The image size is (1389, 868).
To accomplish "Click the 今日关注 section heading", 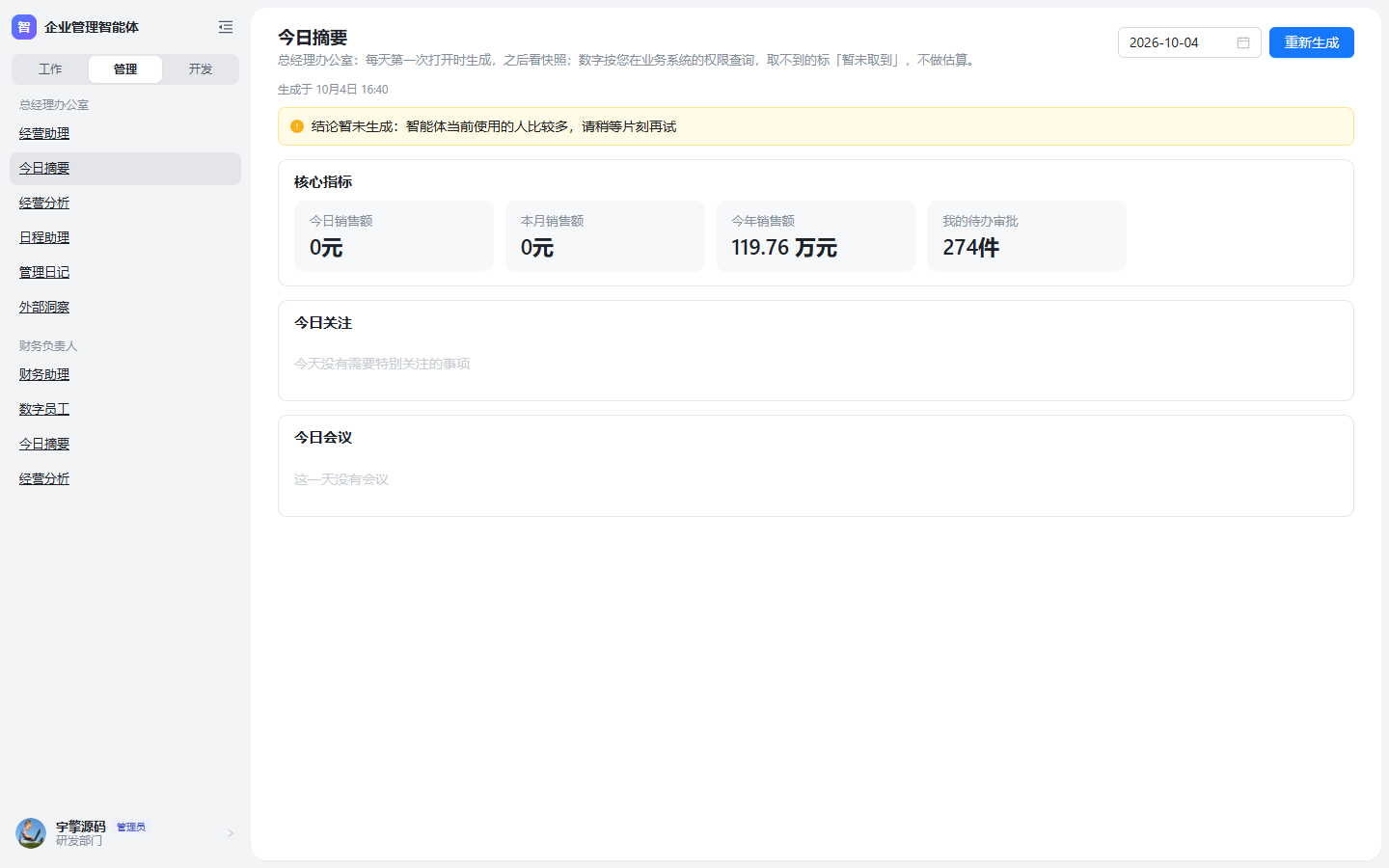I will (323, 323).
